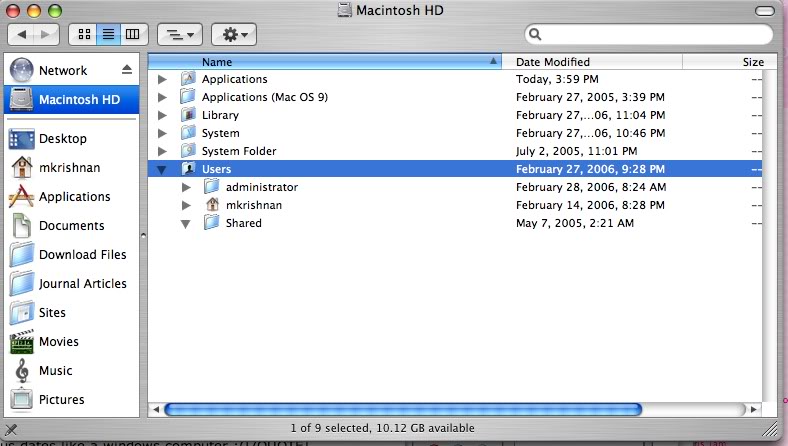Click the scroll left arrow
Viewport: 788px width, 446px height.
pyautogui.click(x=156, y=409)
